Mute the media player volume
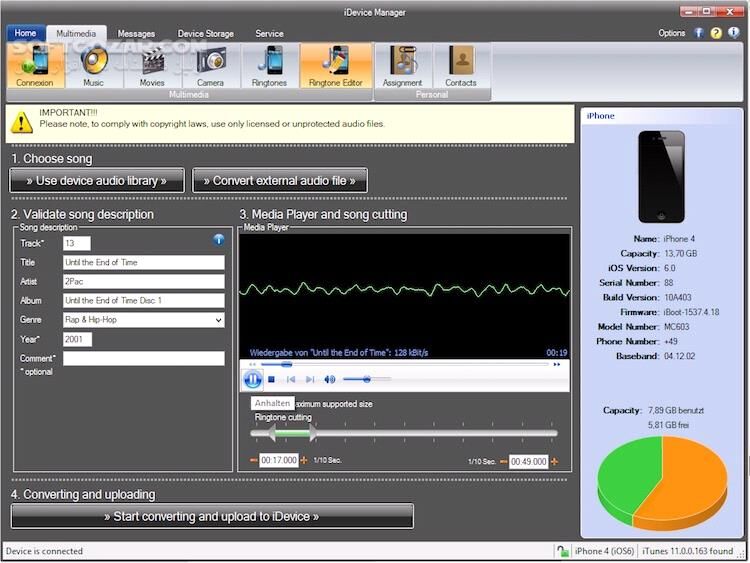This screenshot has width=750, height=563. [x=330, y=380]
